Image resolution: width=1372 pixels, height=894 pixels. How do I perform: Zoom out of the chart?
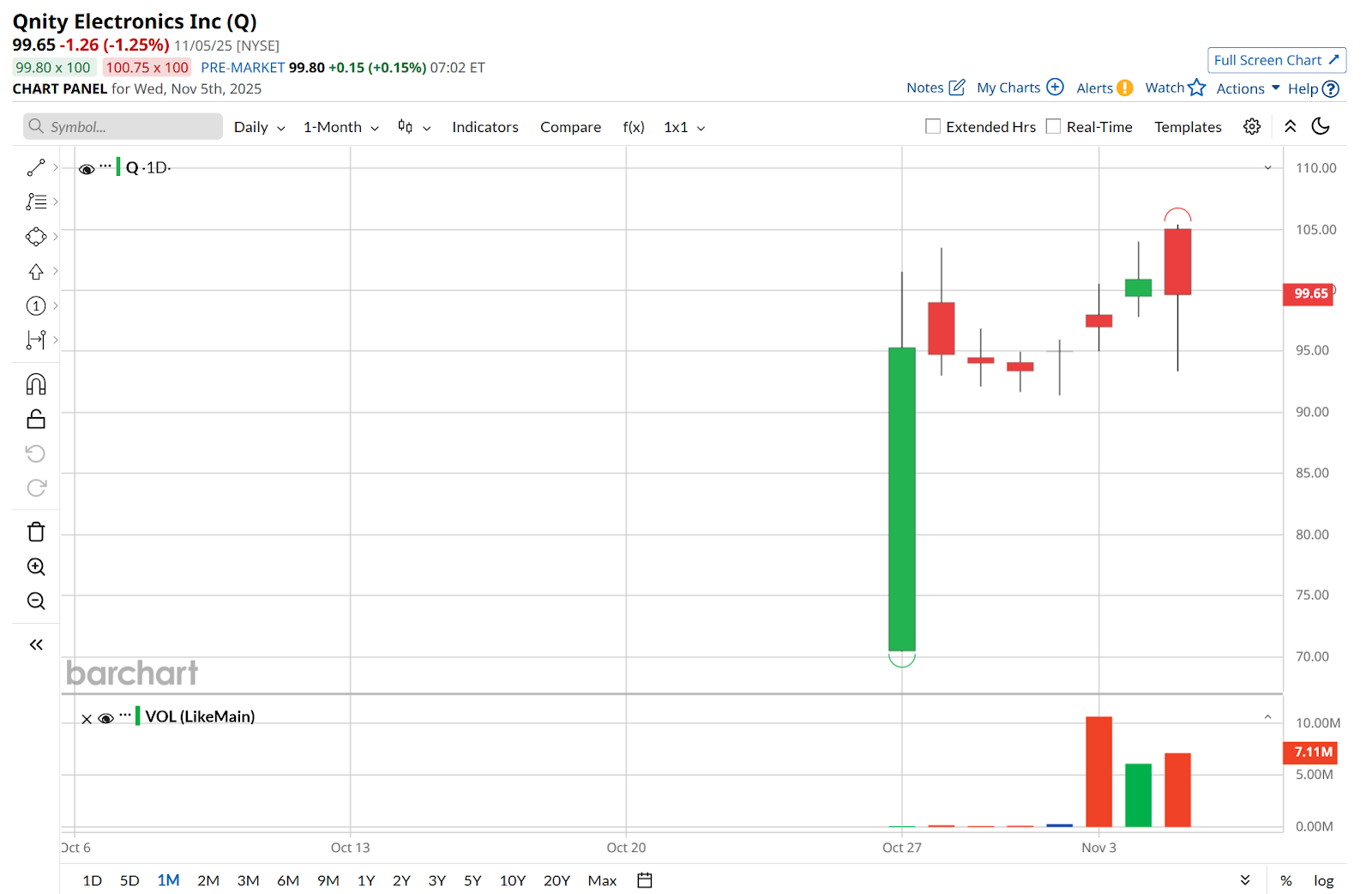tap(36, 601)
